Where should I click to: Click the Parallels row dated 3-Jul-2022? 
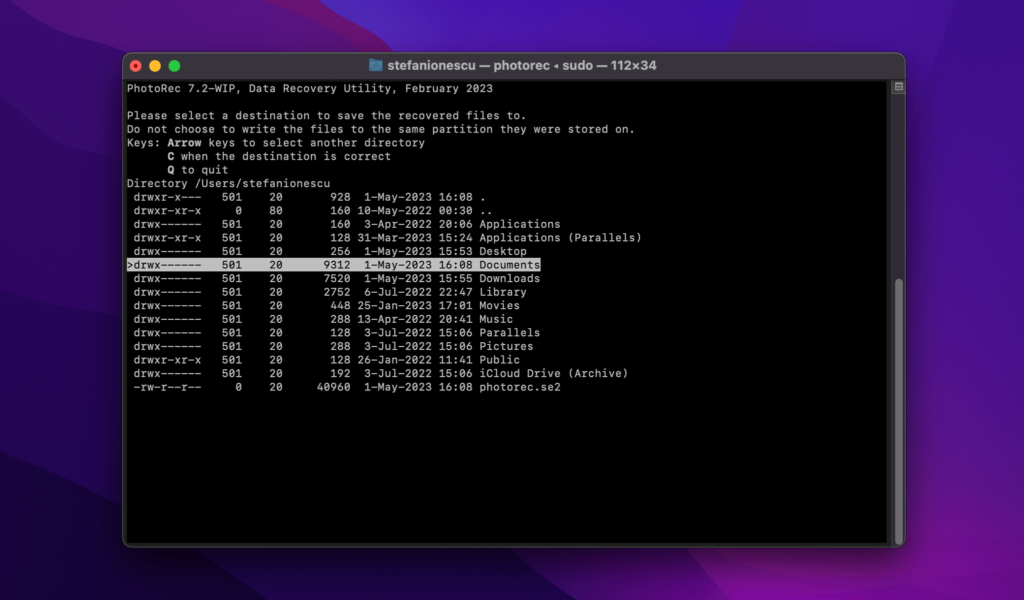click(337, 333)
